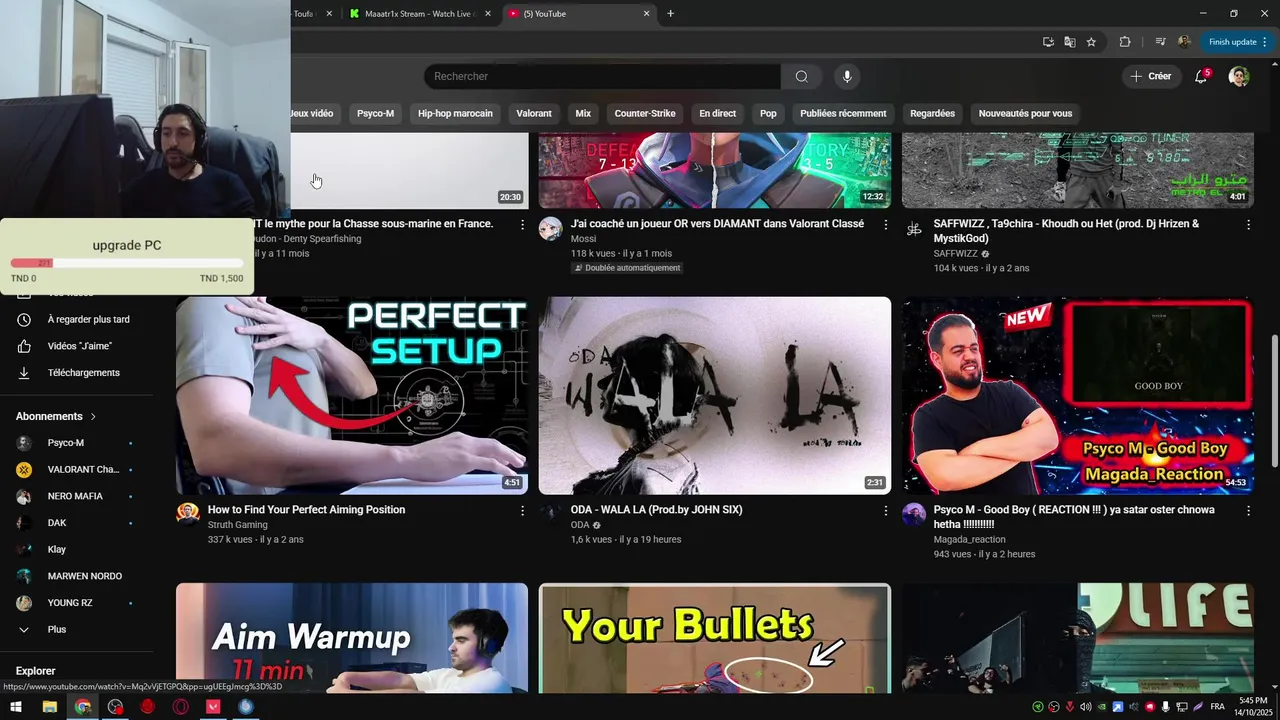Click the YouTube search magnifier button
Viewport: 1280px width, 720px height.
pyautogui.click(x=801, y=76)
